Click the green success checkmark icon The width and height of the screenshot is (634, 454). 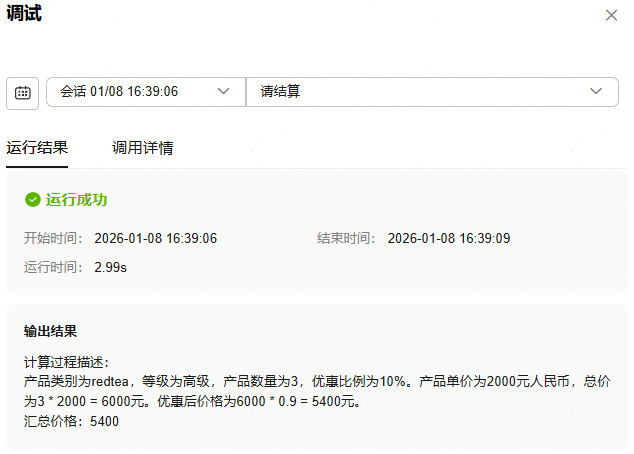pos(33,200)
